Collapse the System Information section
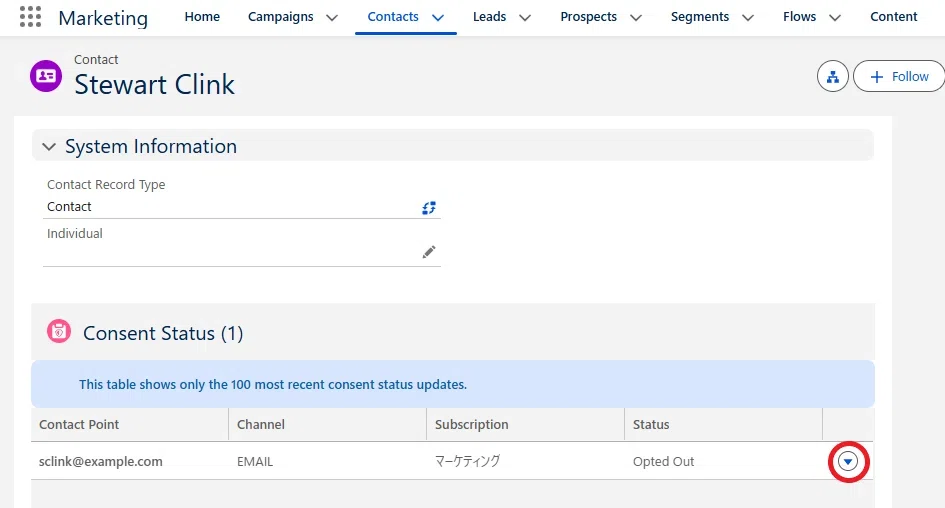The height and width of the screenshot is (508, 945). point(49,146)
